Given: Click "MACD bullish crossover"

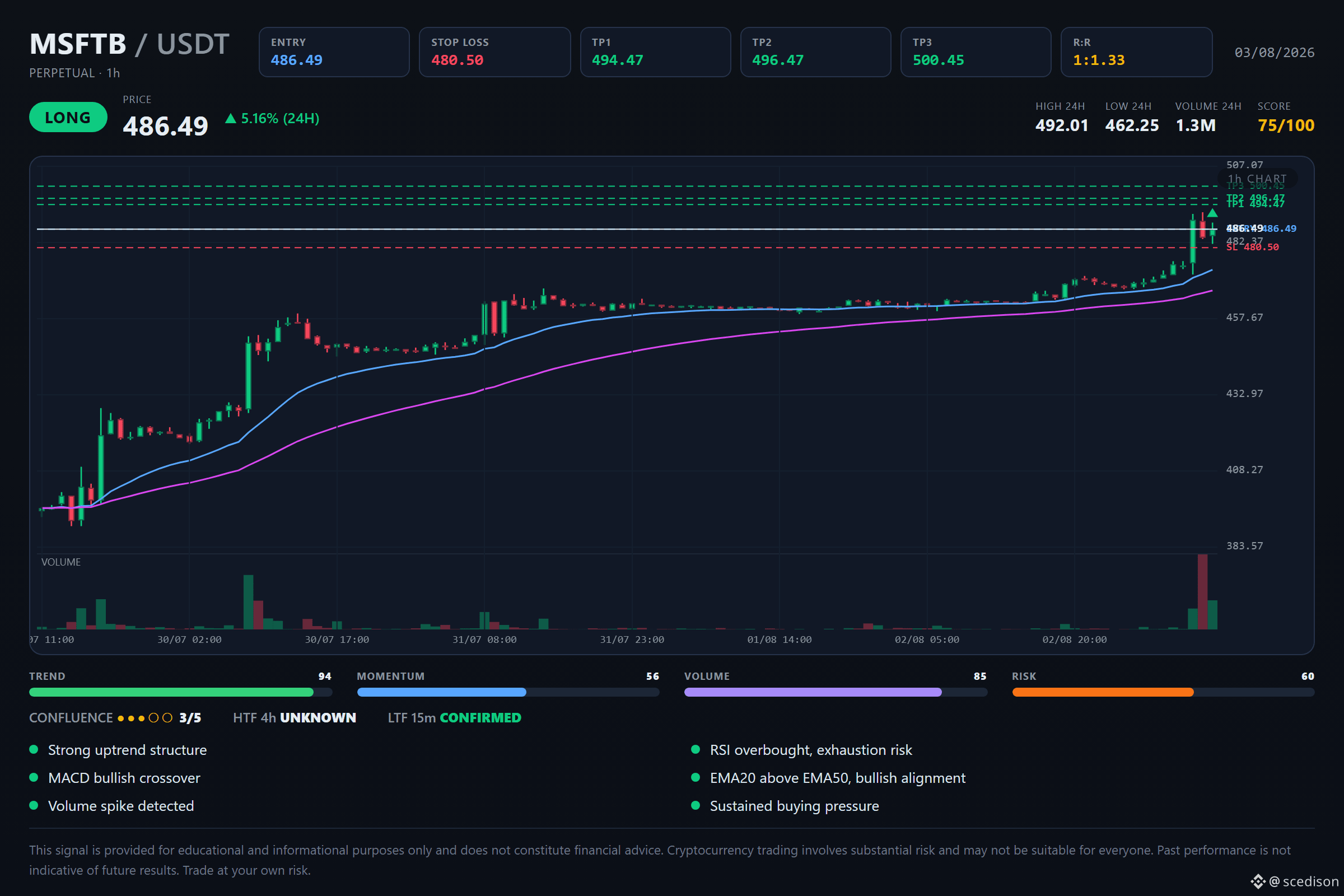Looking at the screenshot, I should tap(124, 778).
